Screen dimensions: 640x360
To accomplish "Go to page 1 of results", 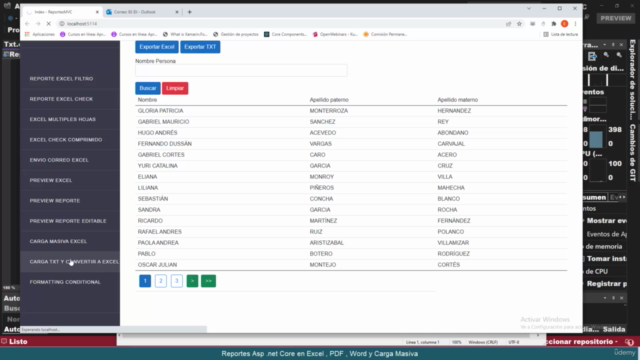I will pyautogui.click(x=145, y=281).
